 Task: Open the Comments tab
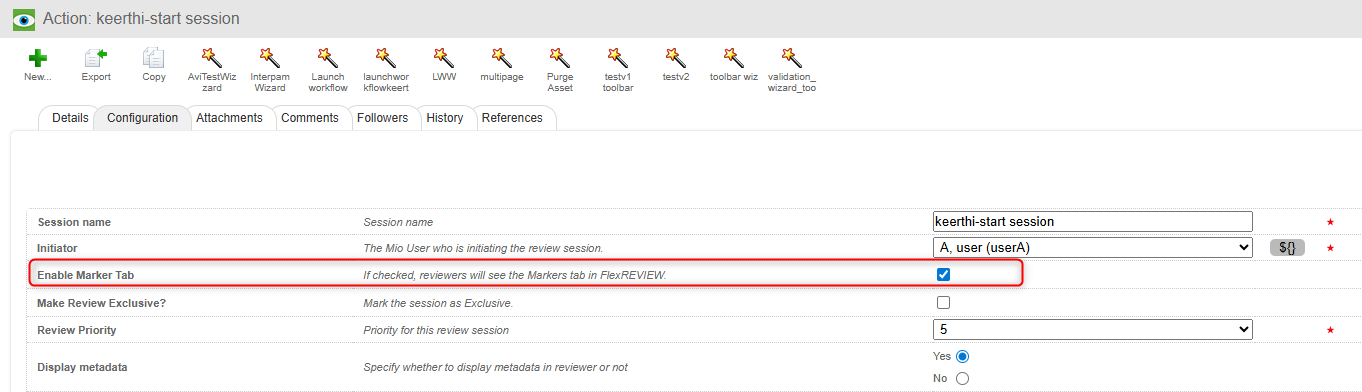pyautogui.click(x=310, y=118)
